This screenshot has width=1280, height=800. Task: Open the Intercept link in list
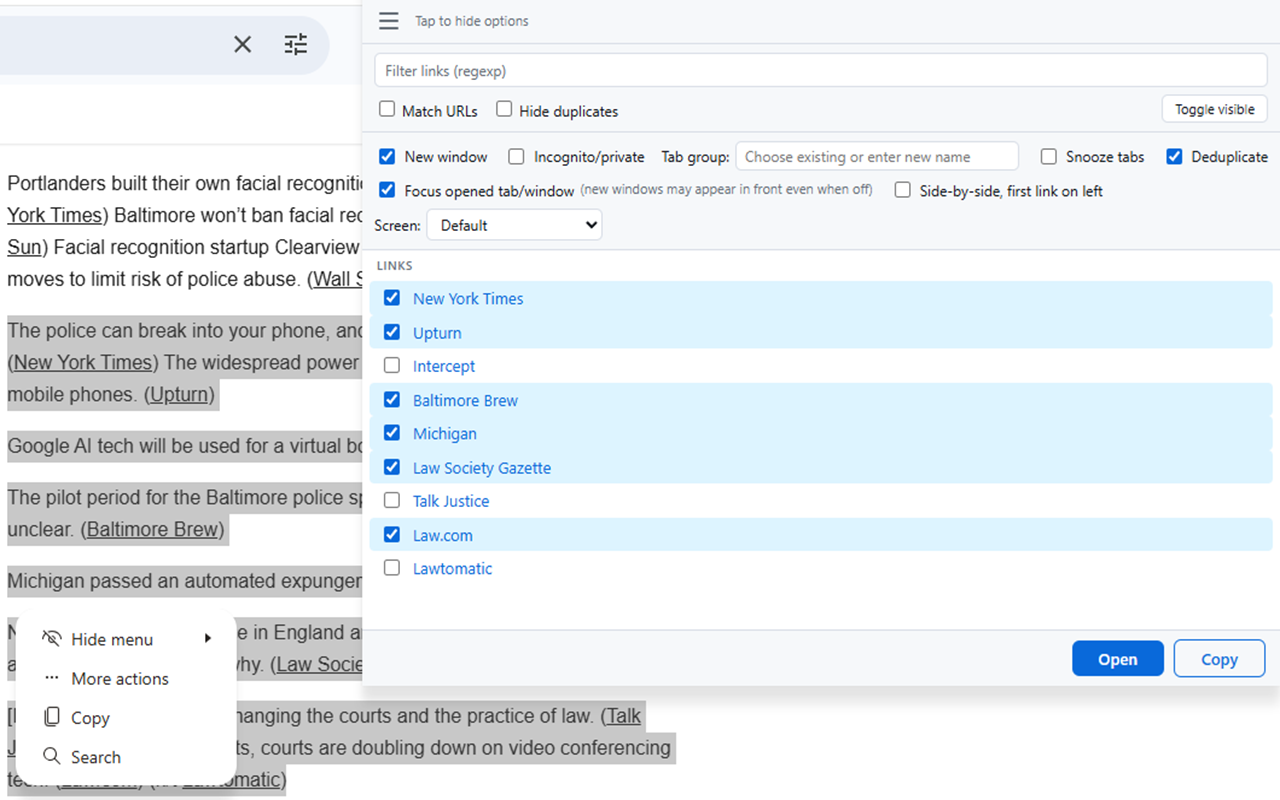tap(444, 366)
